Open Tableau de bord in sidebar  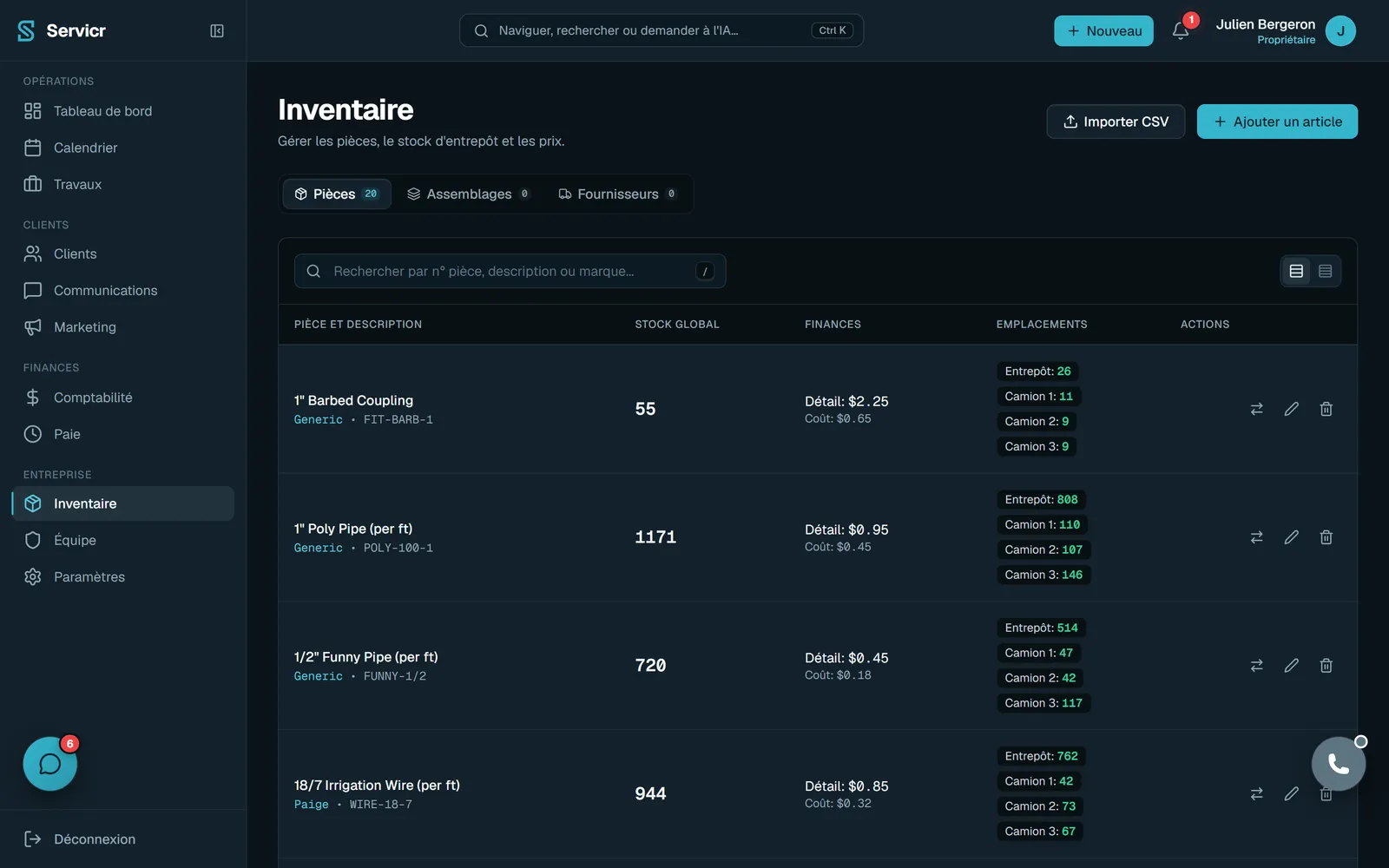click(123, 111)
